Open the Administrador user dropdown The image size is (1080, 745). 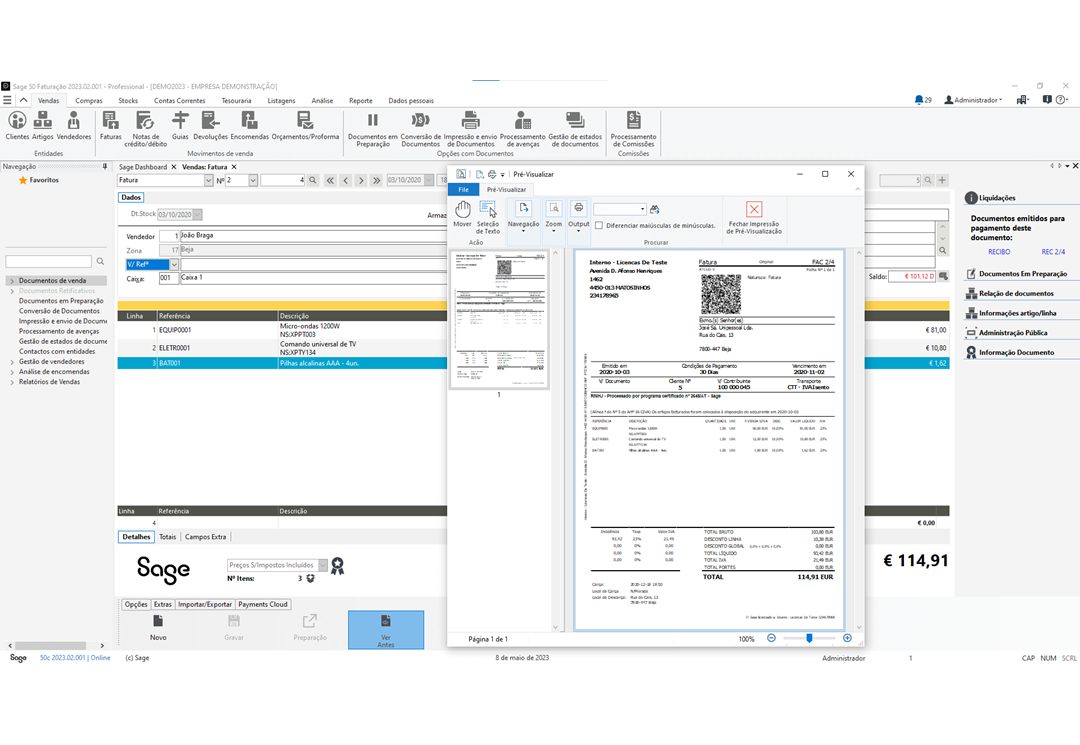click(x=973, y=100)
